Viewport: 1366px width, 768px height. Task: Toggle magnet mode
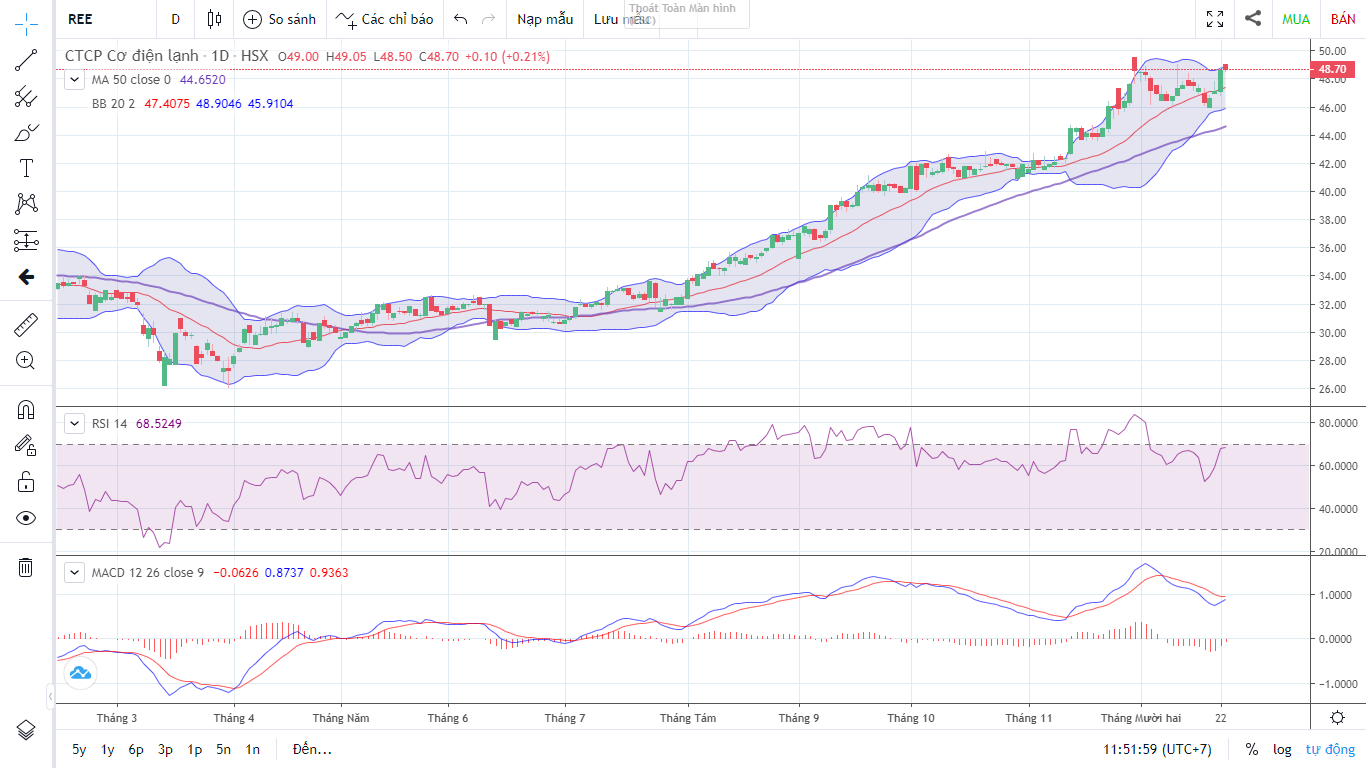point(26,409)
